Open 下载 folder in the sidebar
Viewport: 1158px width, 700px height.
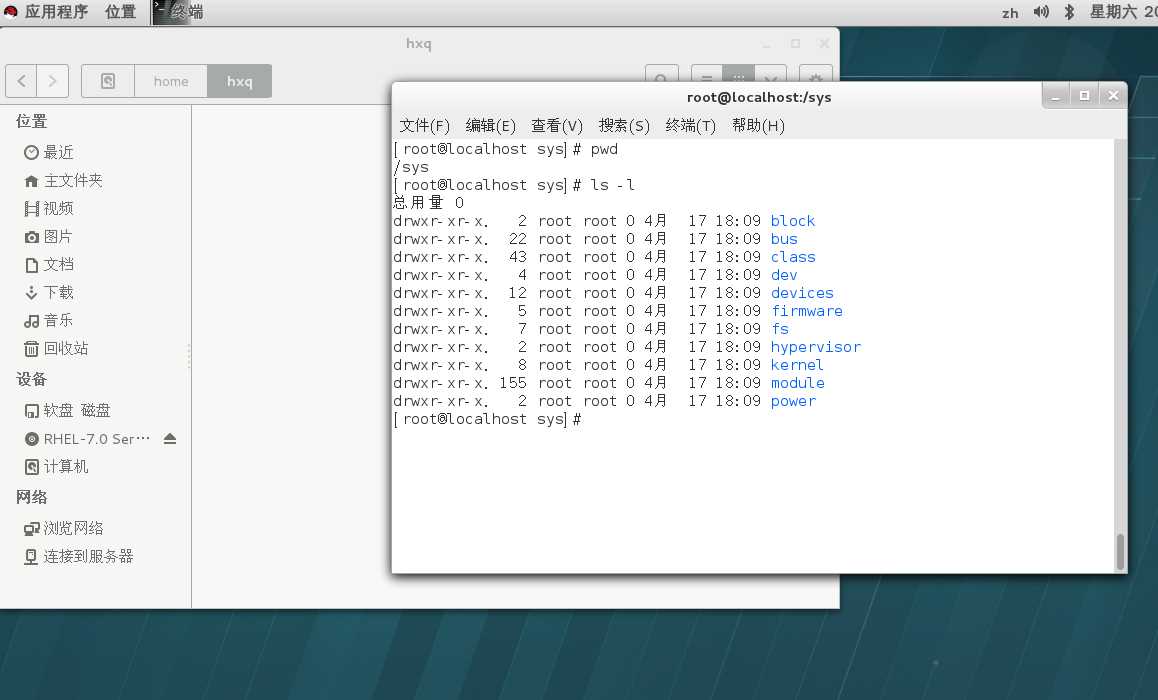pos(58,292)
